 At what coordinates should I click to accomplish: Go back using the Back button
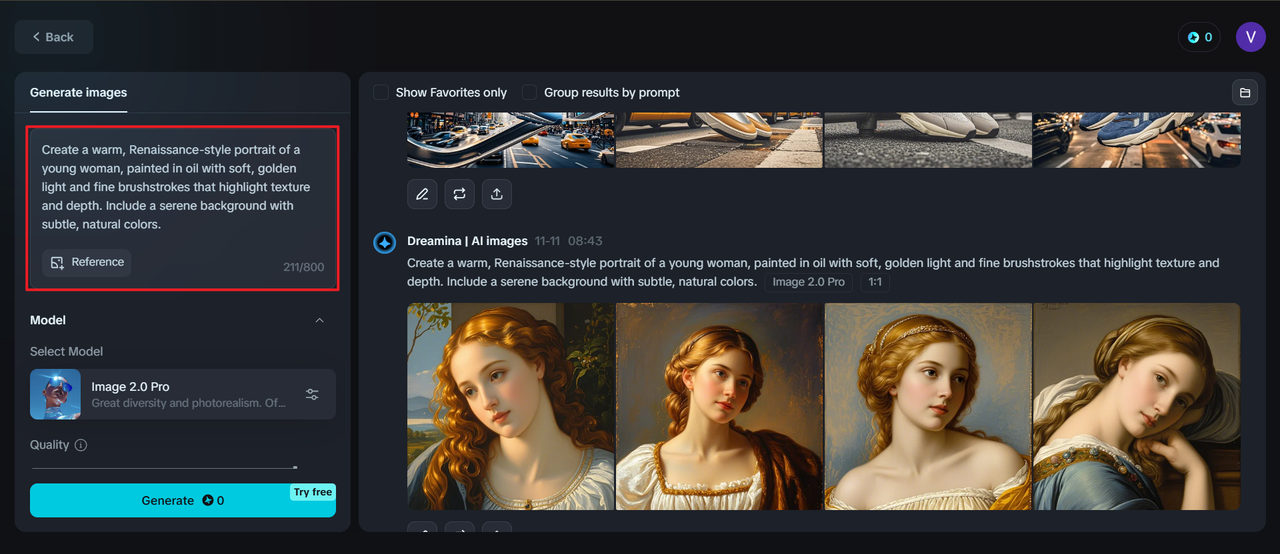(54, 37)
